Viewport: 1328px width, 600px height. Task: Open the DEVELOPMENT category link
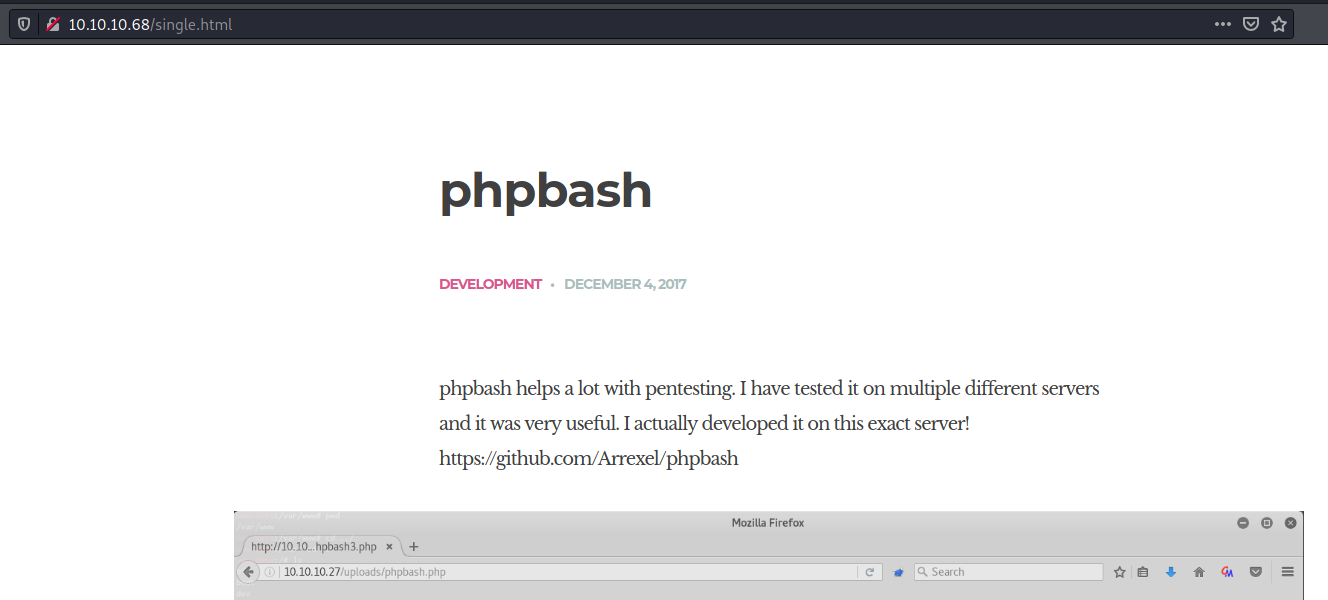490,284
